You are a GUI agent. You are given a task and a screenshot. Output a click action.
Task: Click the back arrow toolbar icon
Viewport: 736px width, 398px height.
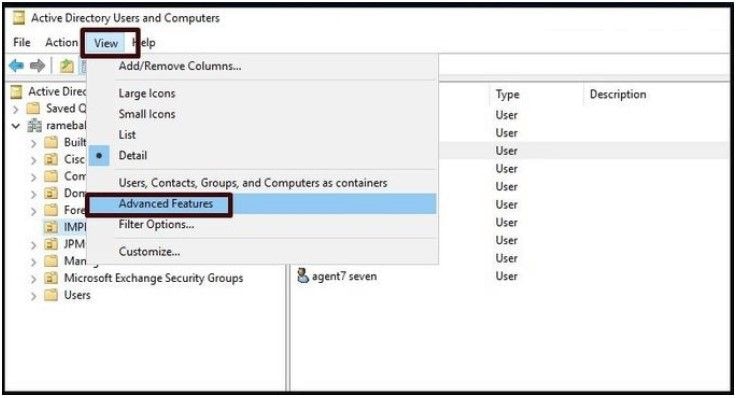click(16, 66)
